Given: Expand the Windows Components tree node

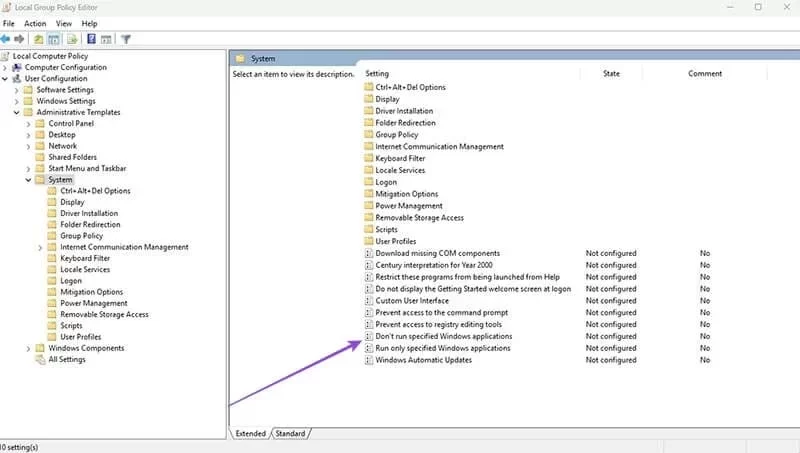Looking at the screenshot, I should (28, 348).
